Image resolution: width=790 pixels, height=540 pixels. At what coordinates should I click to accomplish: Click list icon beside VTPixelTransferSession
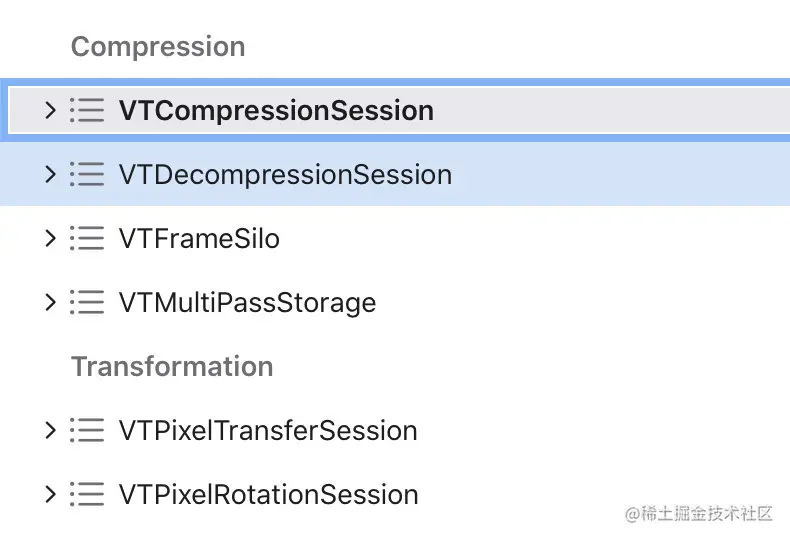[x=87, y=431]
